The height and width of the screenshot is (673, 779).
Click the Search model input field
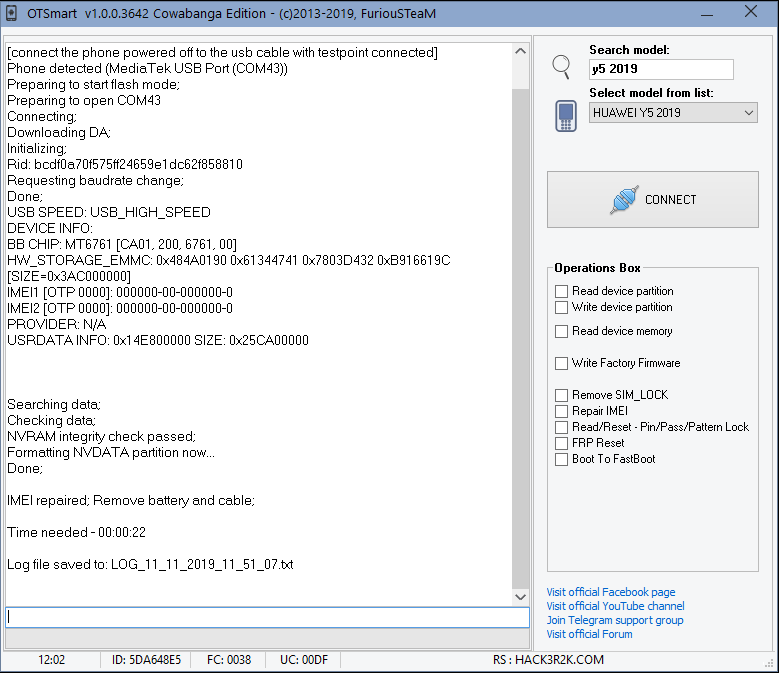click(661, 69)
